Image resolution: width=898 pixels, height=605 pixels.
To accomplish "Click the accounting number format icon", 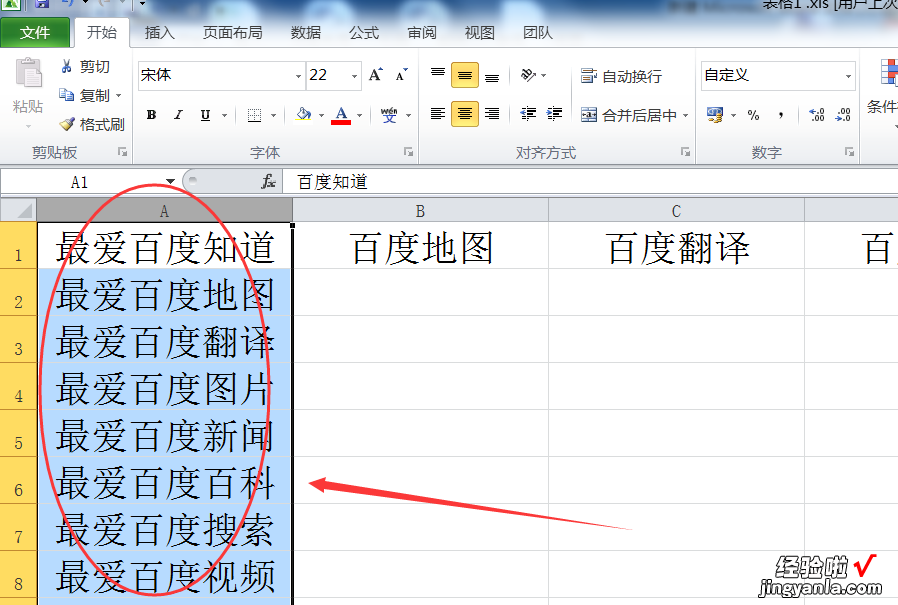I will click(715, 115).
